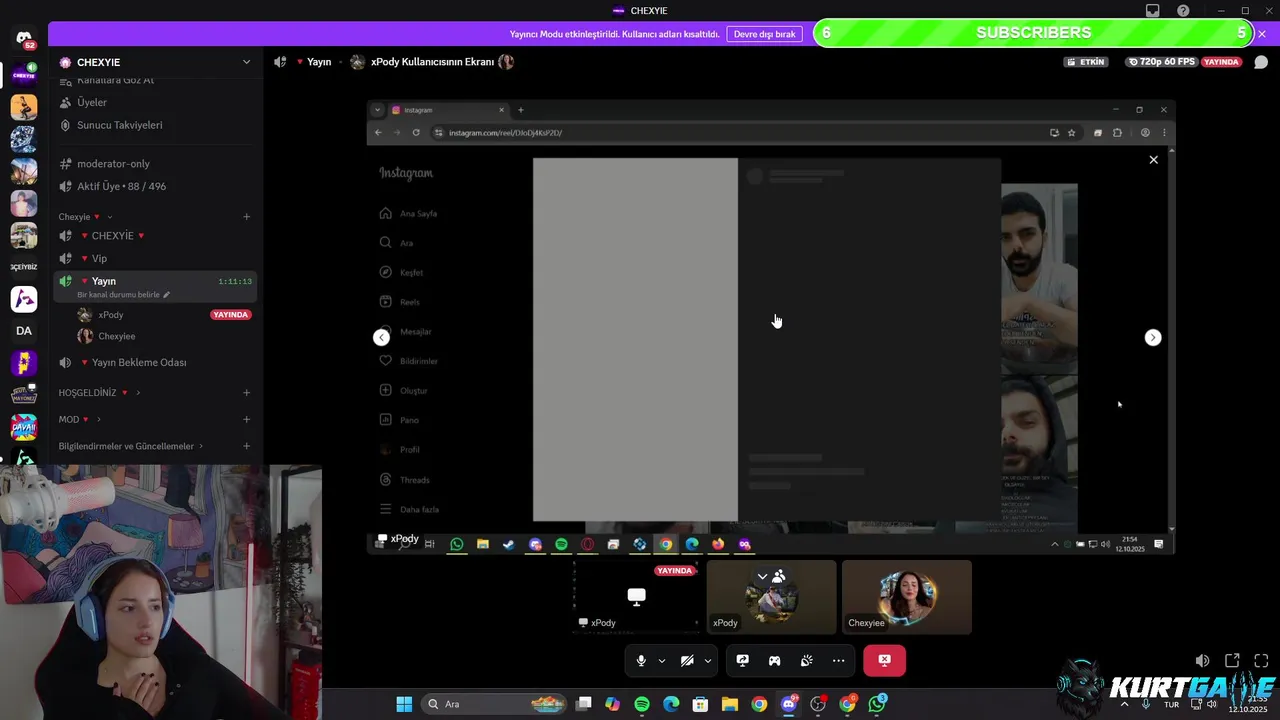Add channel to MOD category
This screenshot has width=1280, height=720.
[246, 419]
